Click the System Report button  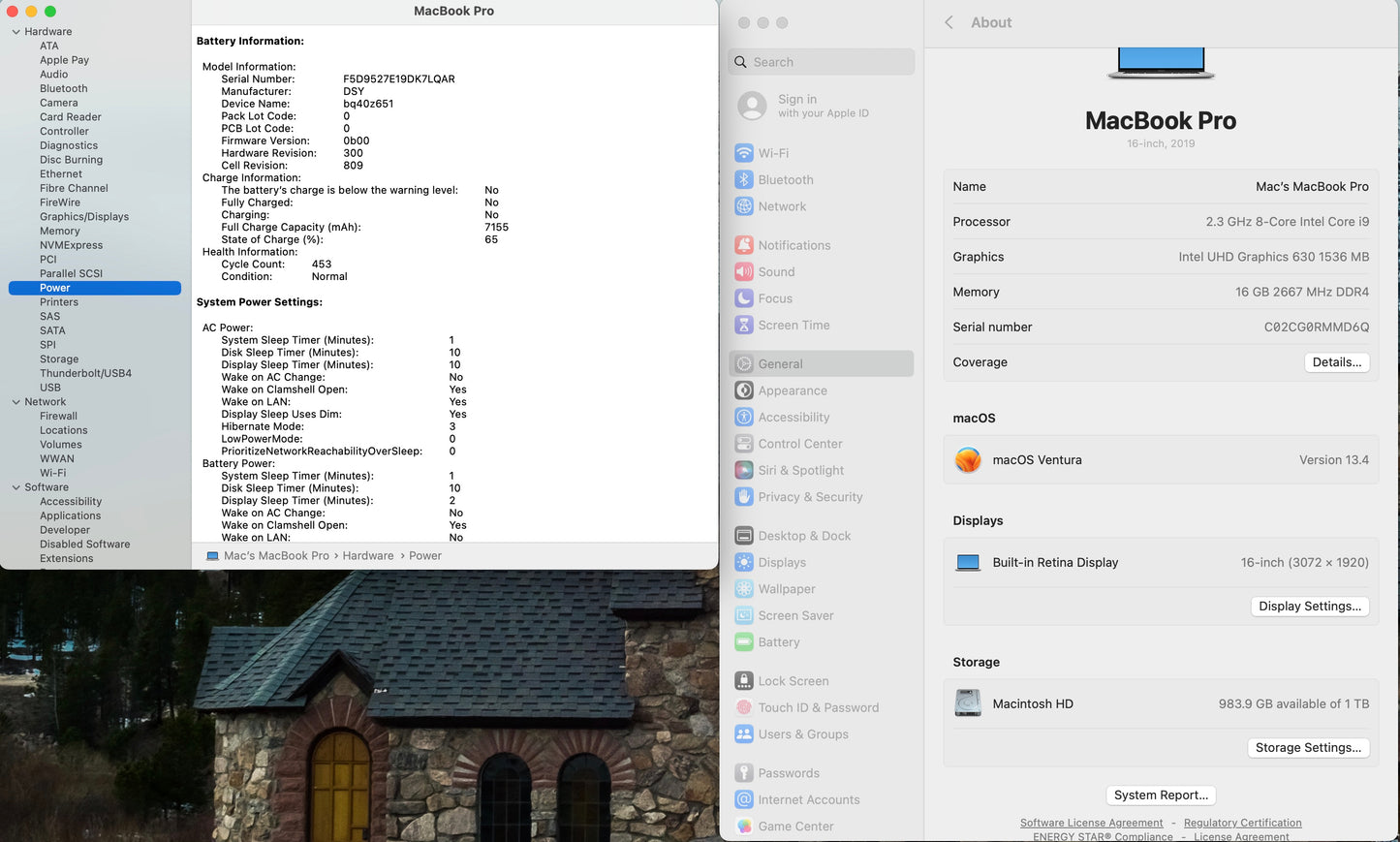(1161, 795)
